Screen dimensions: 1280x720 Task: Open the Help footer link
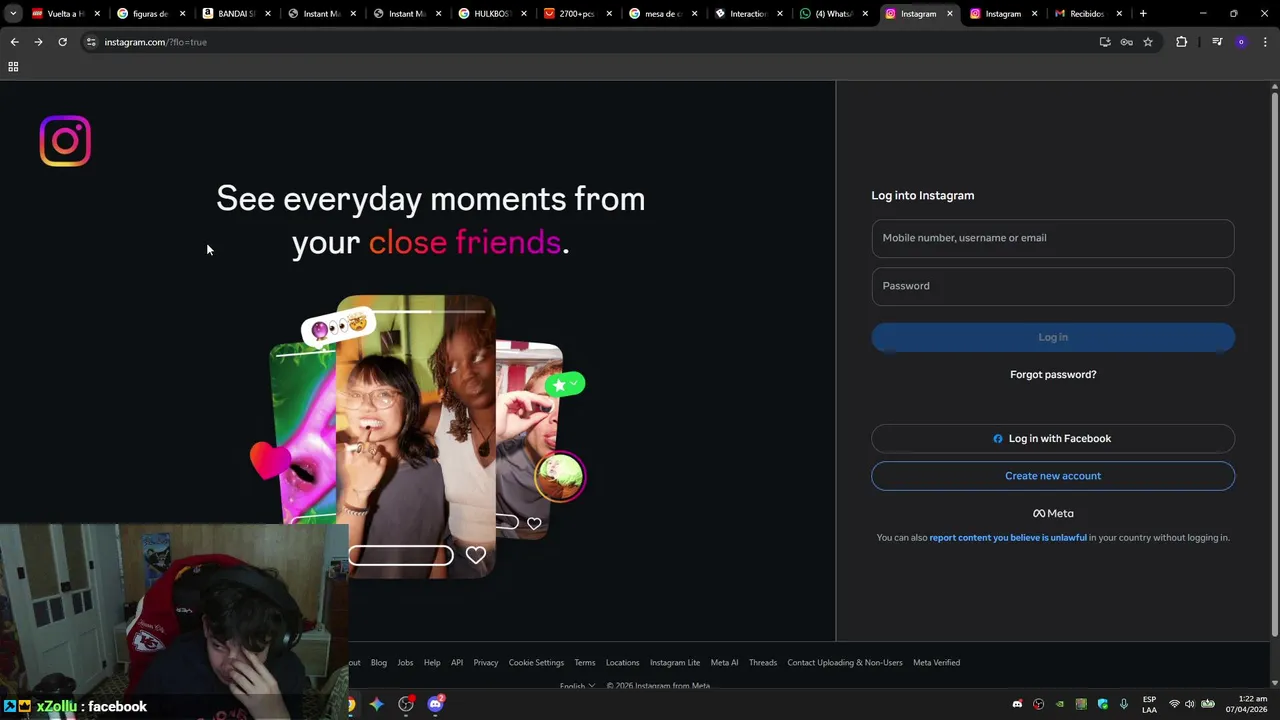(x=432, y=663)
